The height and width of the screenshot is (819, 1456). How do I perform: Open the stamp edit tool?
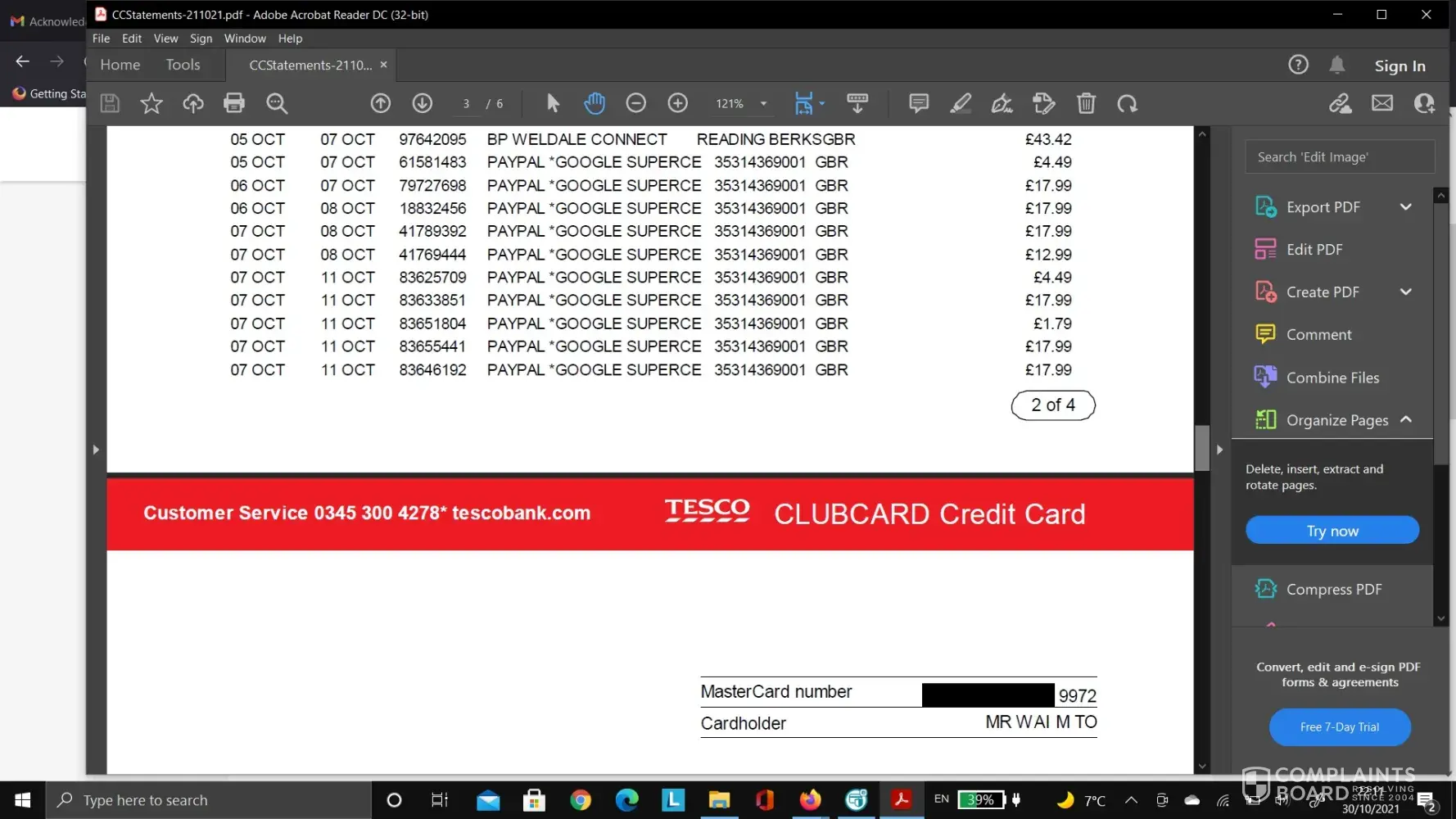click(1044, 103)
